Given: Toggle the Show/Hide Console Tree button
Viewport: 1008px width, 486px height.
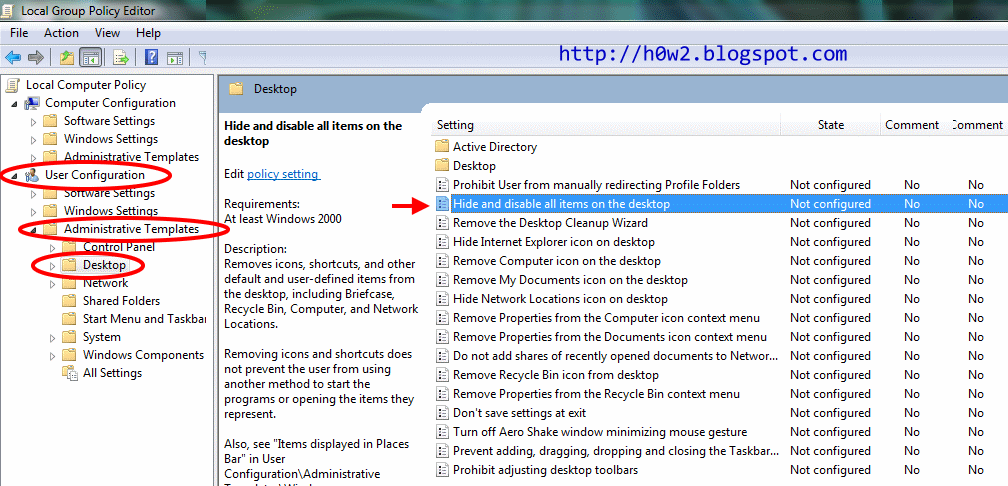Looking at the screenshot, I should coord(90,58).
